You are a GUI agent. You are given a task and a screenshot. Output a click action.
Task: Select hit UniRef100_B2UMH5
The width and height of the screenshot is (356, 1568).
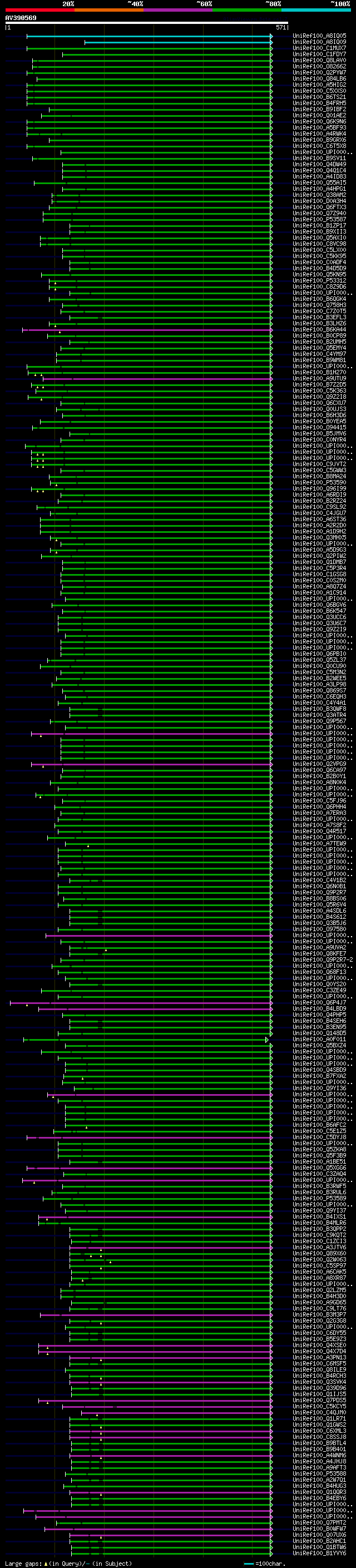[319, 342]
